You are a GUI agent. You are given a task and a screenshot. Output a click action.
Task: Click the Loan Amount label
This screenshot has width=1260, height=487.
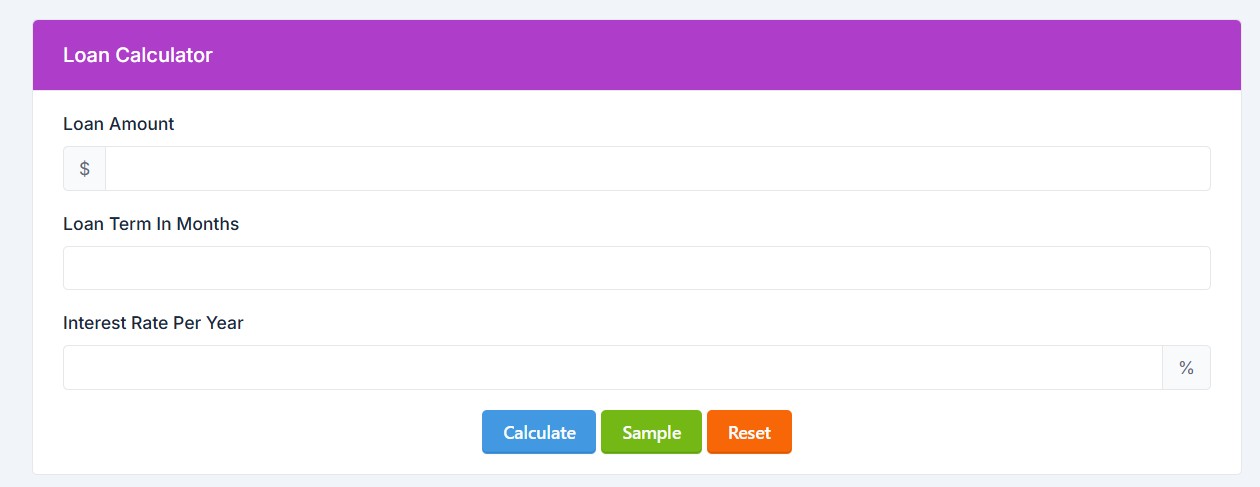[x=118, y=124]
